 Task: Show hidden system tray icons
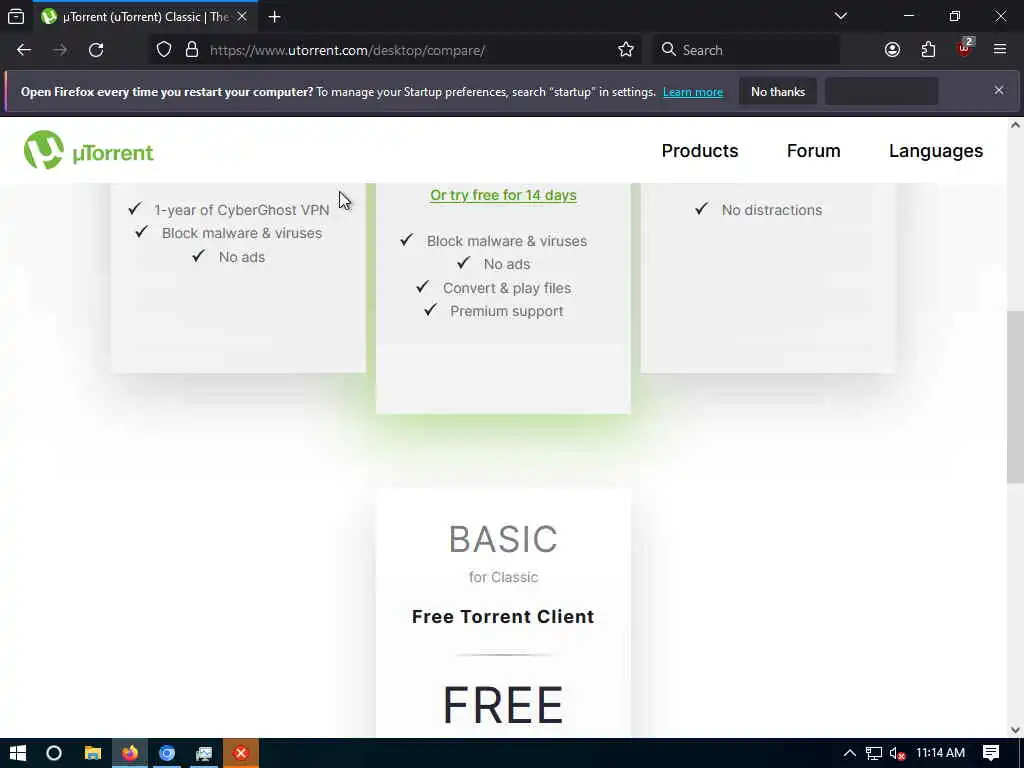[x=849, y=753]
